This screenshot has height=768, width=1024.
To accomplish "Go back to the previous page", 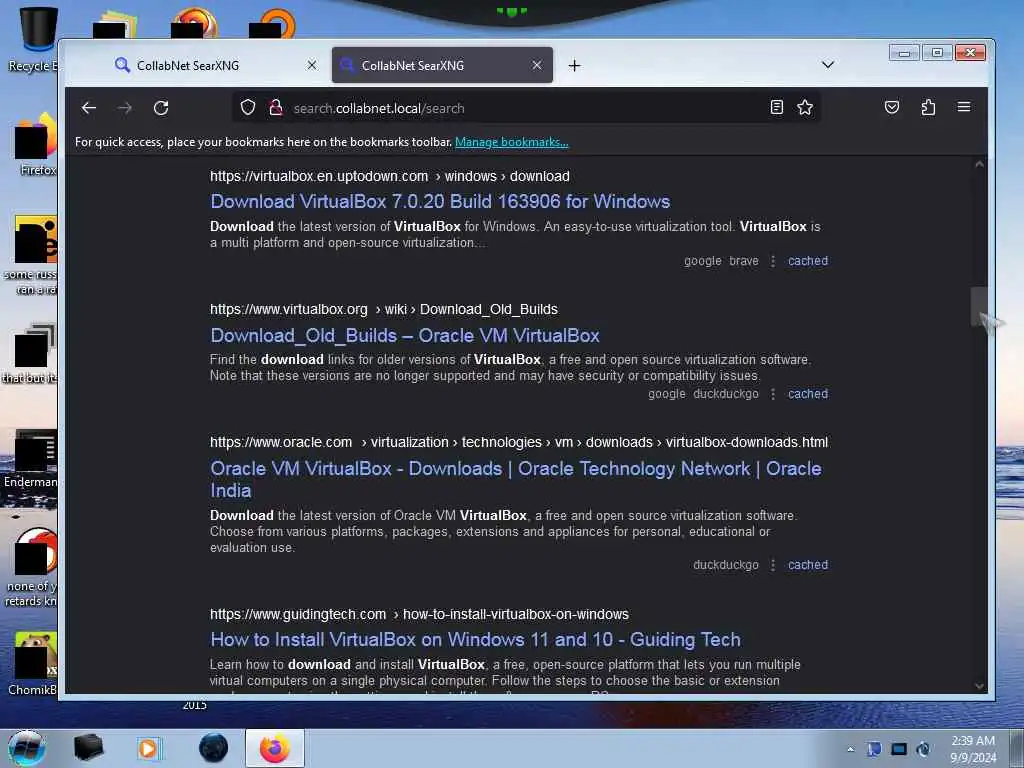I will click(89, 108).
